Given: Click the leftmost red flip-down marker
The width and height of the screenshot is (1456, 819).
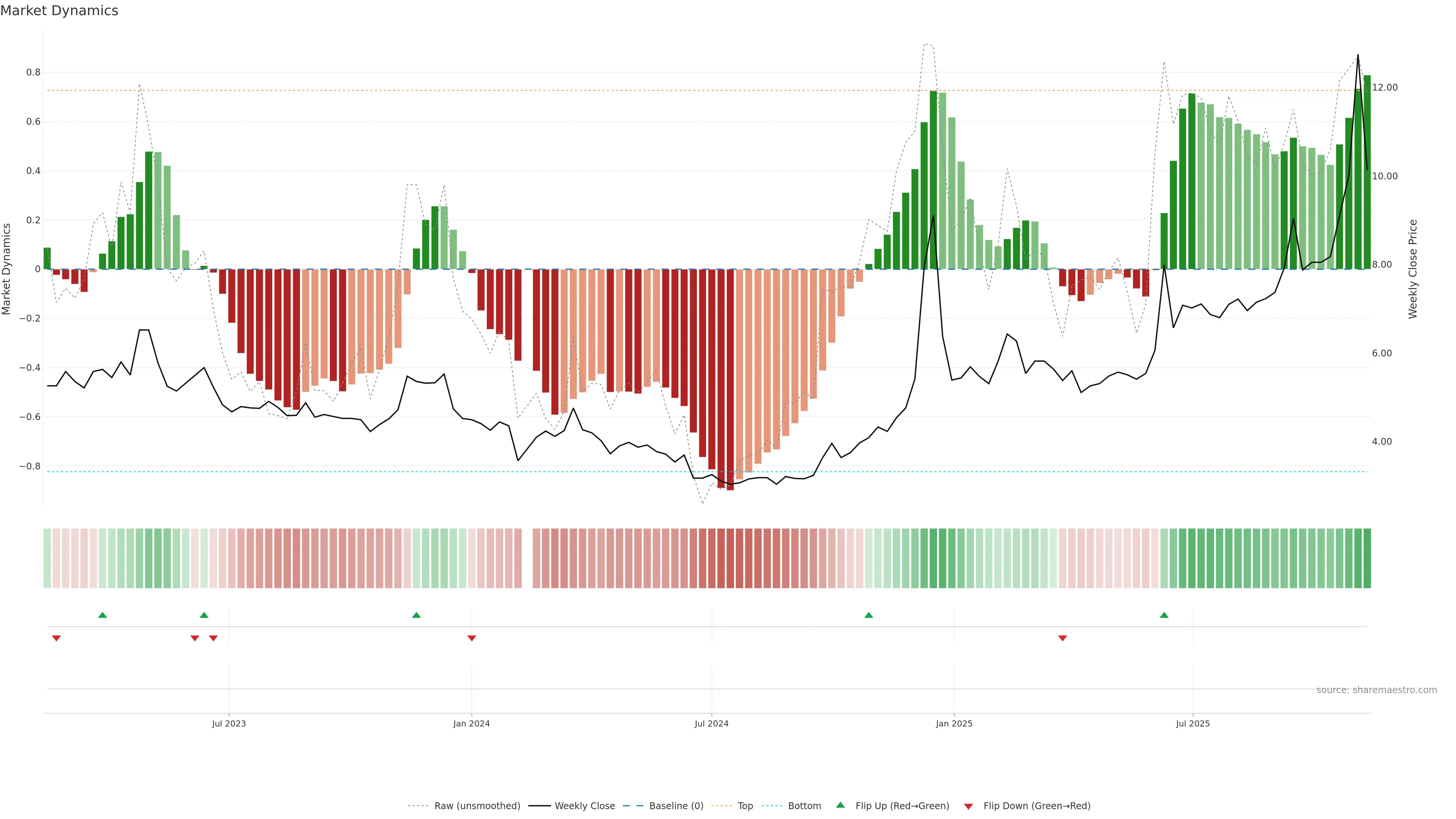Looking at the screenshot, I should pos(56,638).
